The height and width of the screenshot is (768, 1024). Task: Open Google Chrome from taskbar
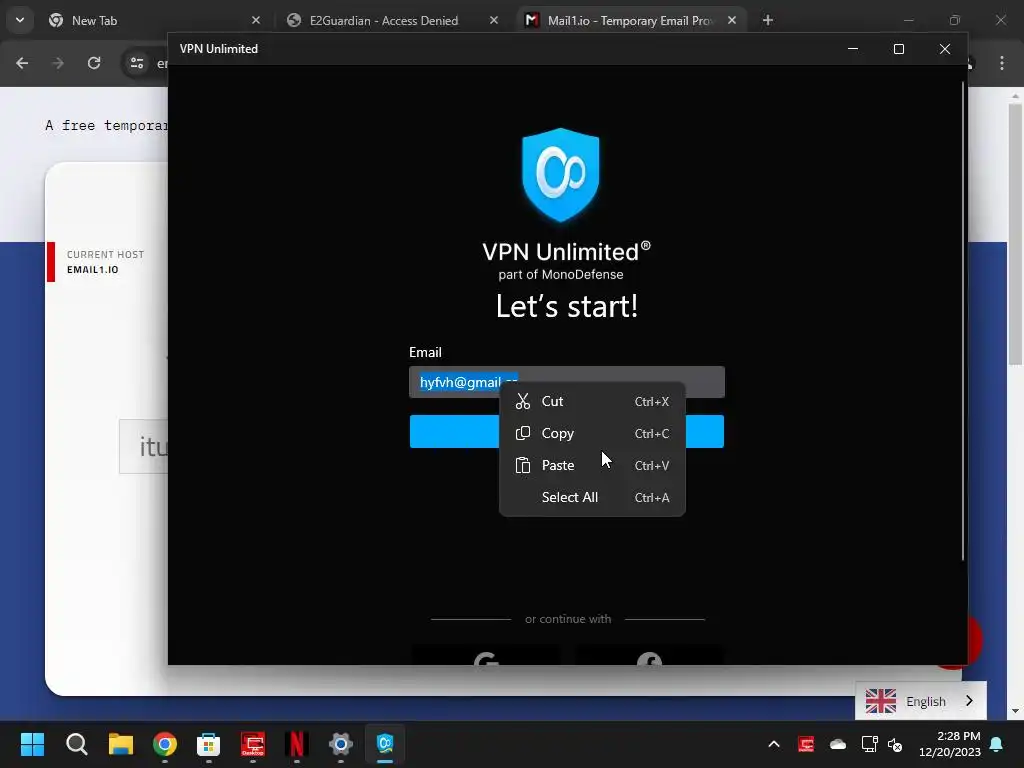(x=165, y=744)
